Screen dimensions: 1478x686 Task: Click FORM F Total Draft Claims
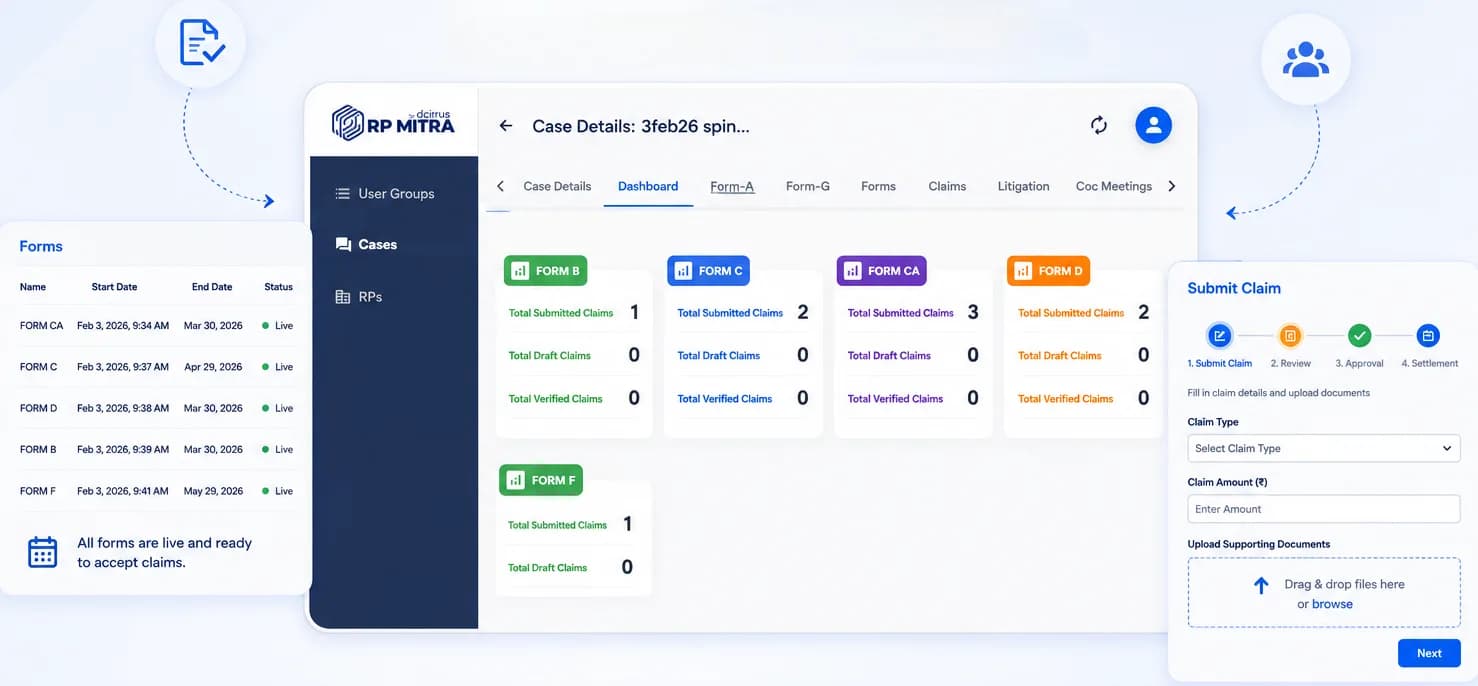tap(547, 568)
